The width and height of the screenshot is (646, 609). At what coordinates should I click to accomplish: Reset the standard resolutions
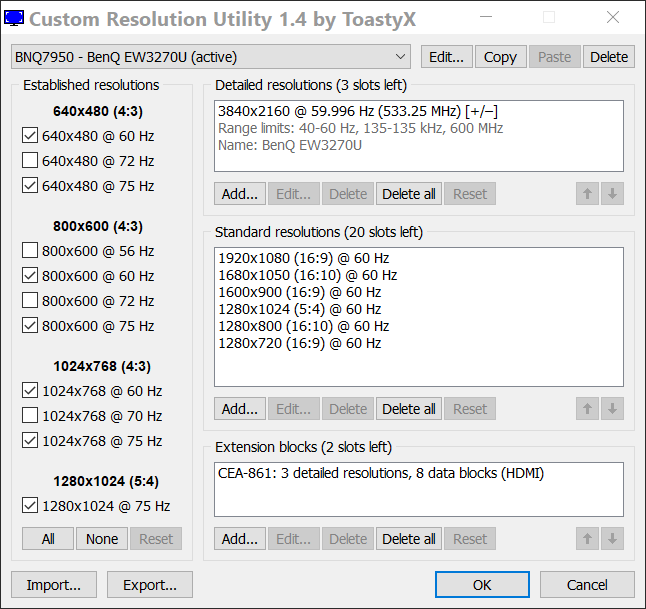(470, 409)
